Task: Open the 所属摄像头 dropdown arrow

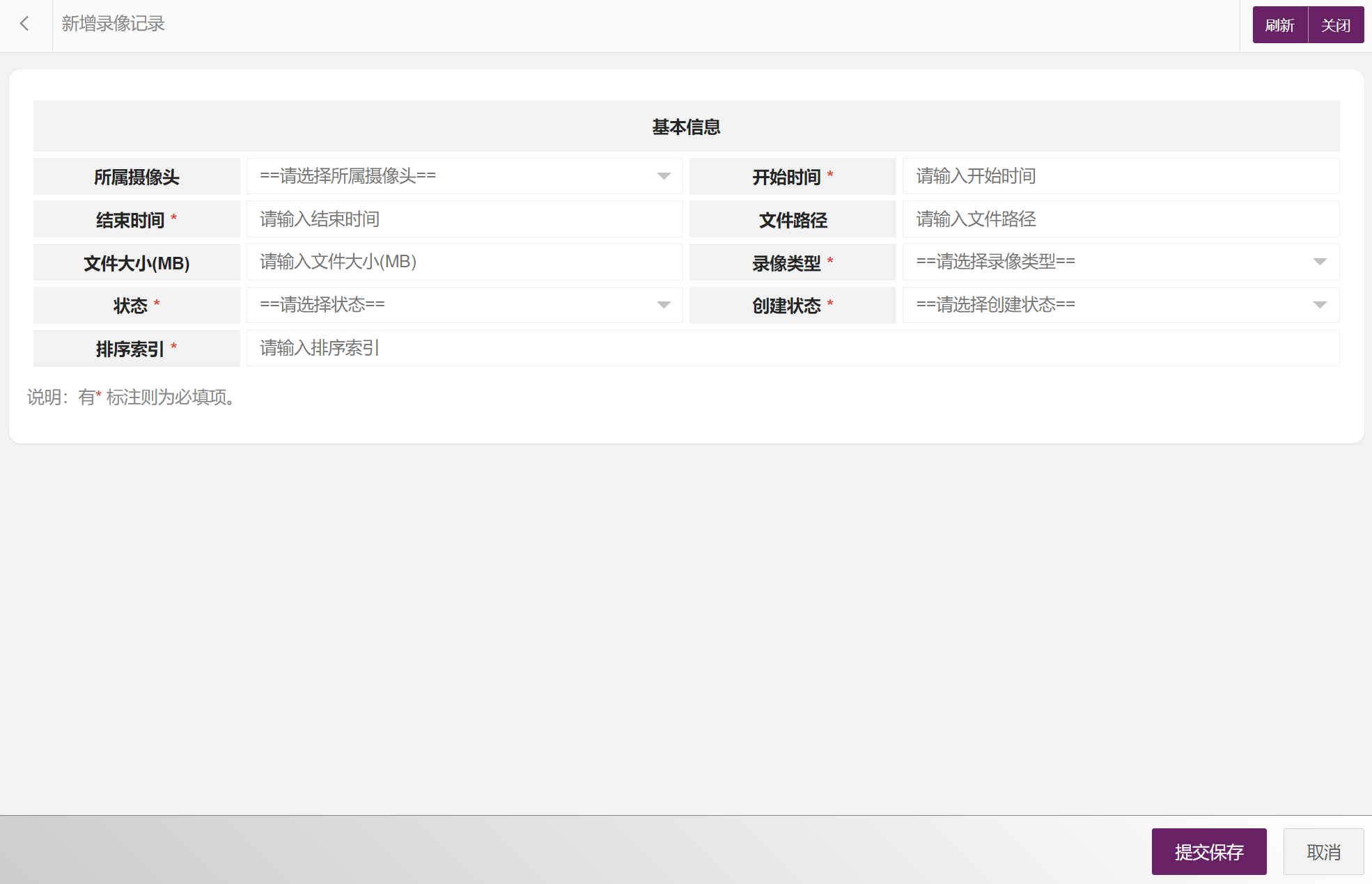Action: pos(663,176)
